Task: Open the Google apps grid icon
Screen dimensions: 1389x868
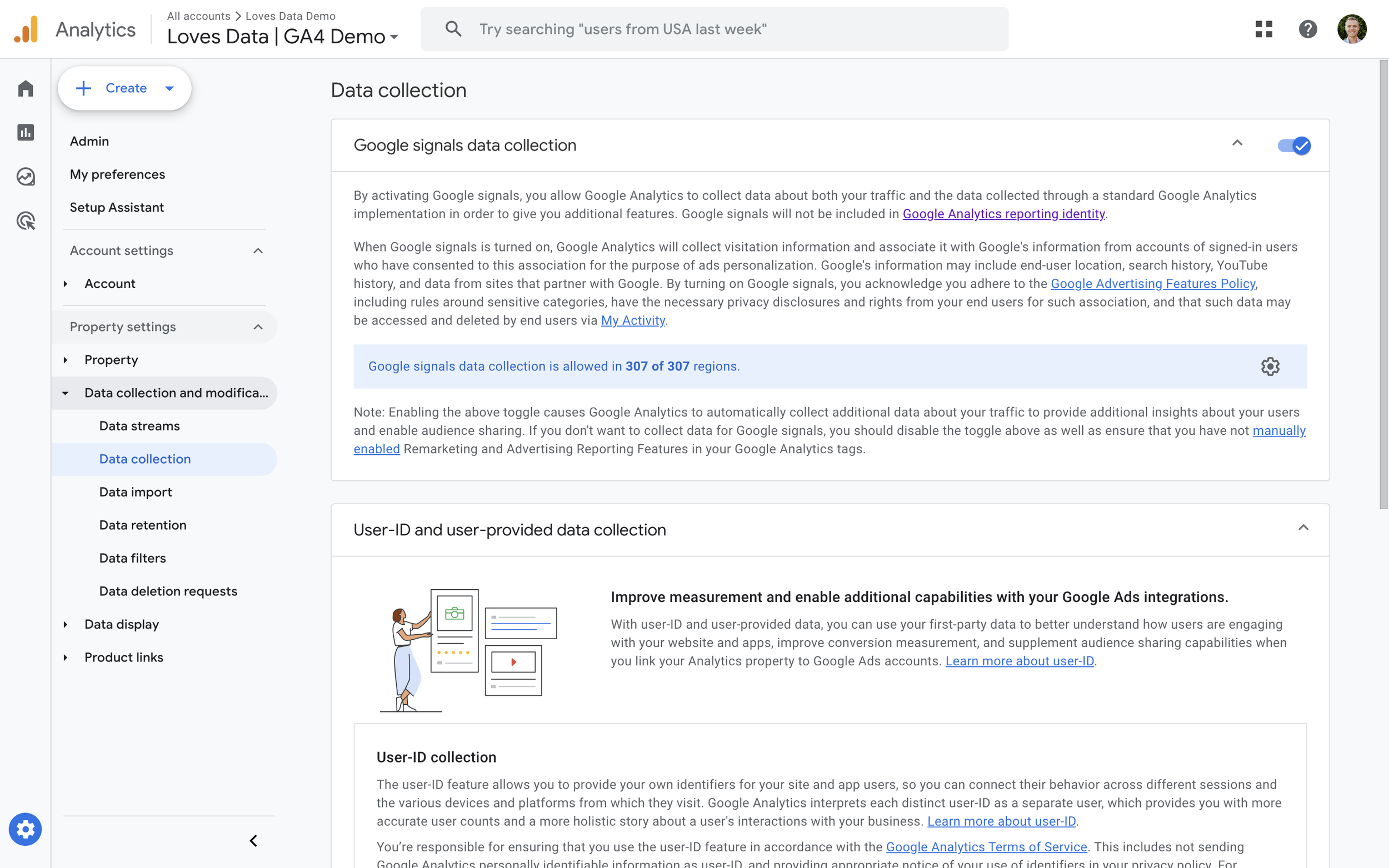Action: click(1264, 29)
